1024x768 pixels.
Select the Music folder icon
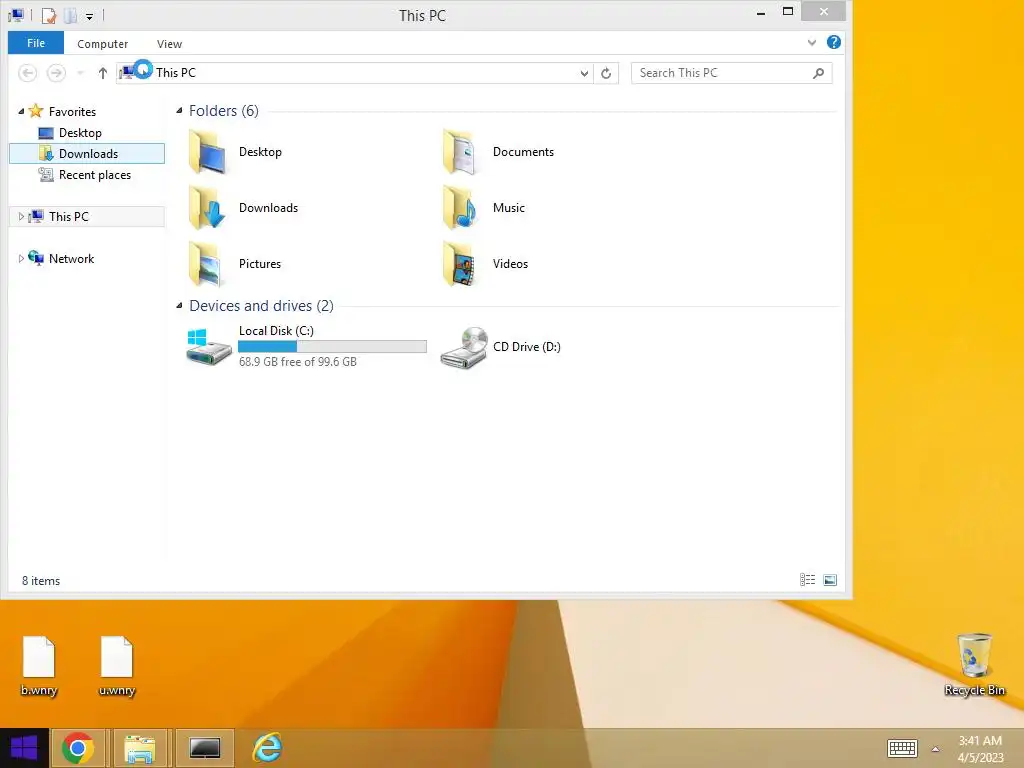462,208
